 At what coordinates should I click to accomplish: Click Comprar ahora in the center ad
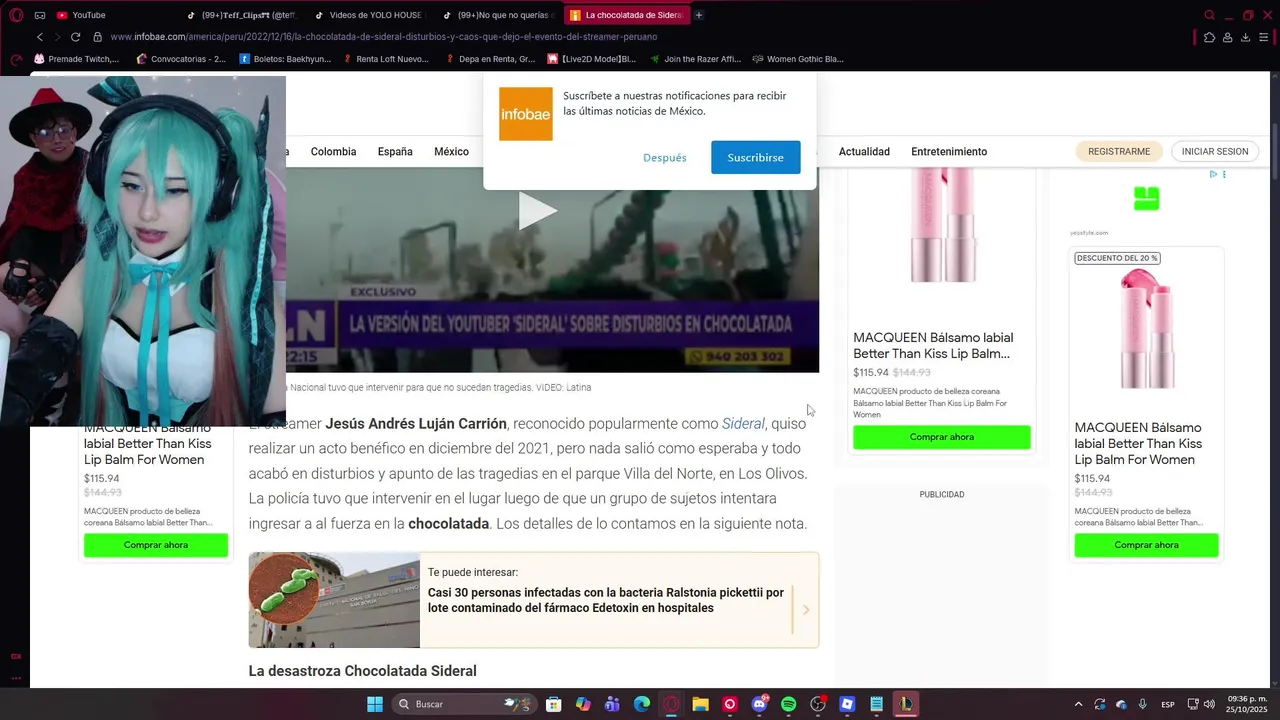[942, 437]
